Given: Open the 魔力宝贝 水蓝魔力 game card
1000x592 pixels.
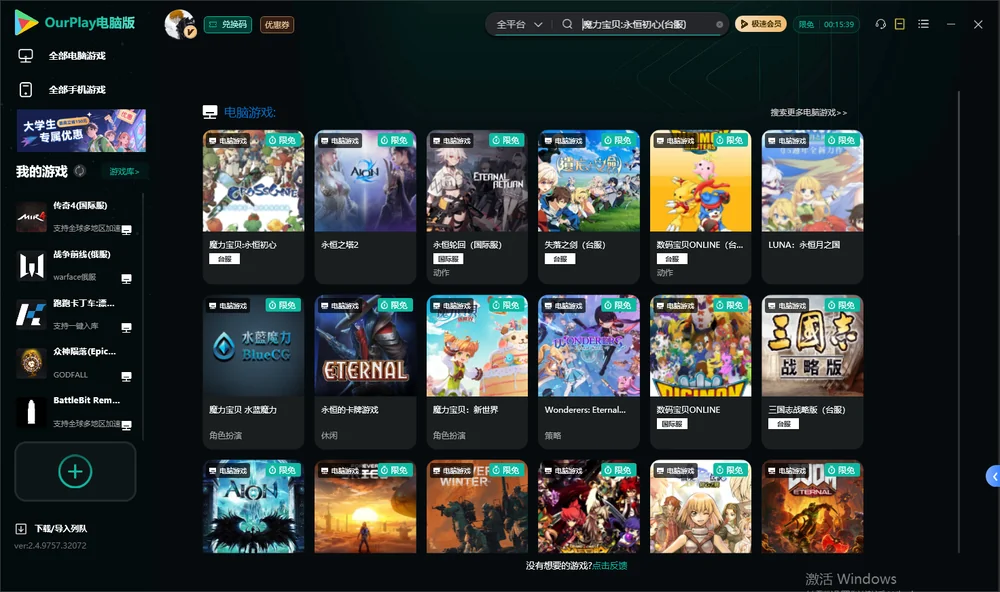Looking at the screenshot, I should 253,372.
